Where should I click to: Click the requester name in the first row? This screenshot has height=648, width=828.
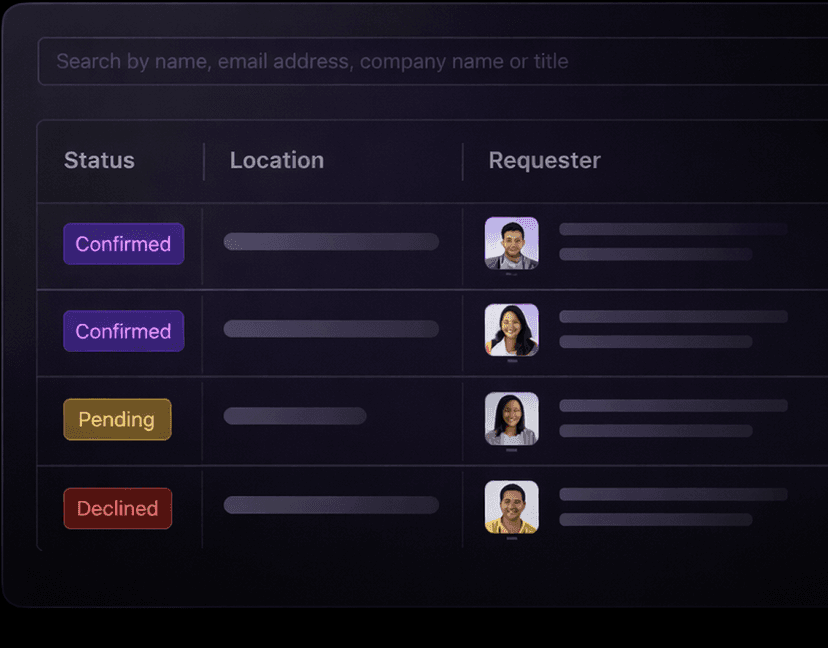[x=672, y=229]
